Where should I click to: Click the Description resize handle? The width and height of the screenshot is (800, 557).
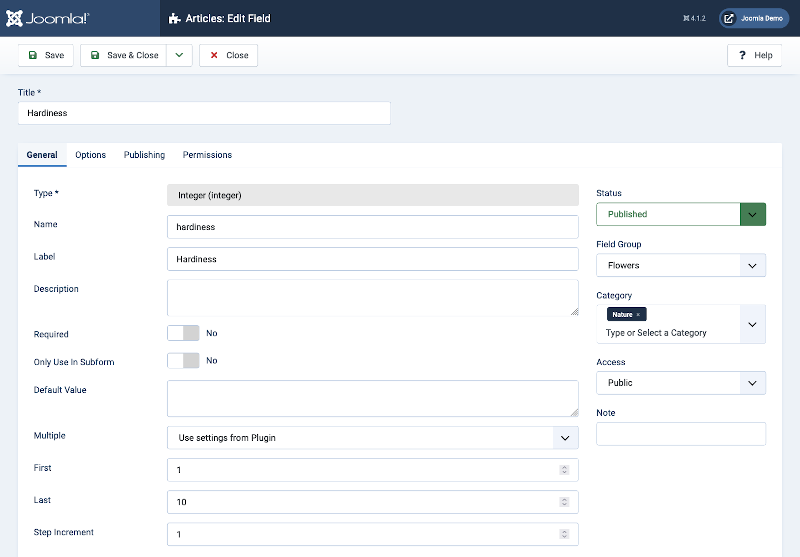pos(574,312)
